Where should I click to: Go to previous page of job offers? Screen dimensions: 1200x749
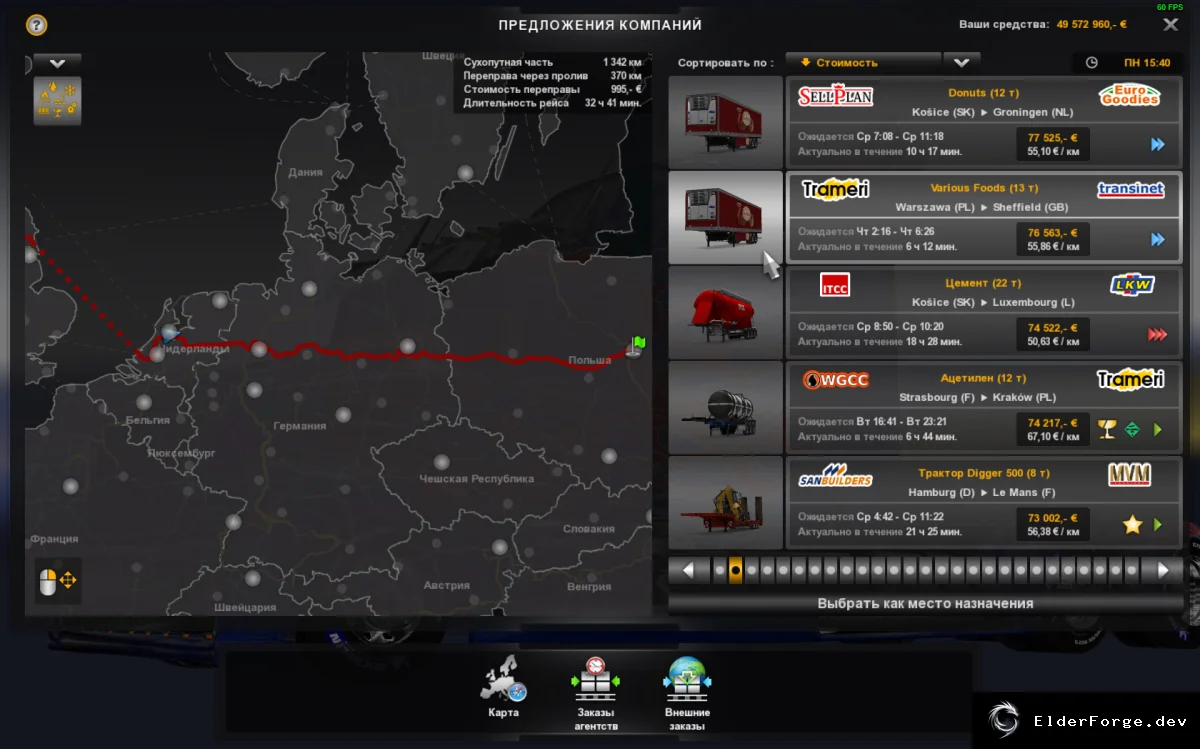coord(688,571)
